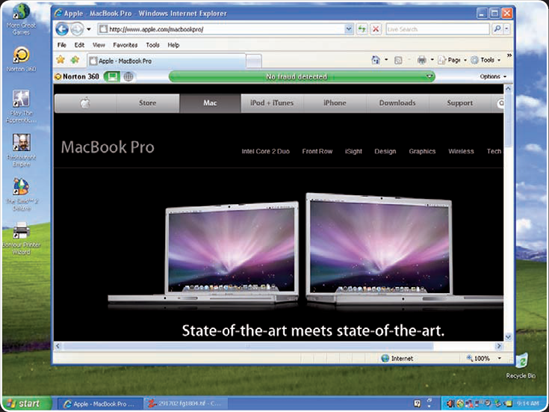Viewport: 549px width, 412px height.
Task: Click the address bar URL field
Action: (221, 29)
